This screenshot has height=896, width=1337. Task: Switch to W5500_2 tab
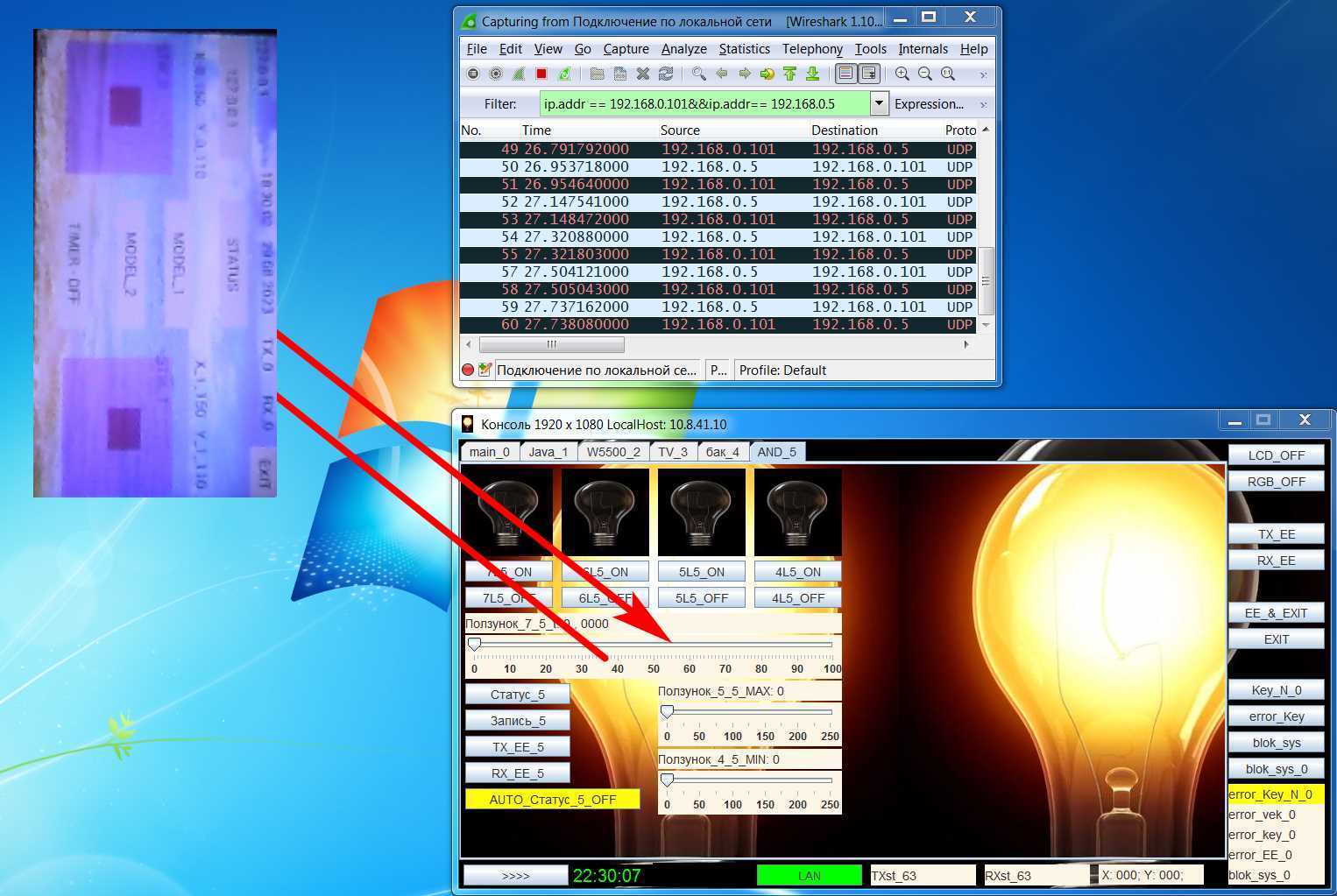click(613, 452)
